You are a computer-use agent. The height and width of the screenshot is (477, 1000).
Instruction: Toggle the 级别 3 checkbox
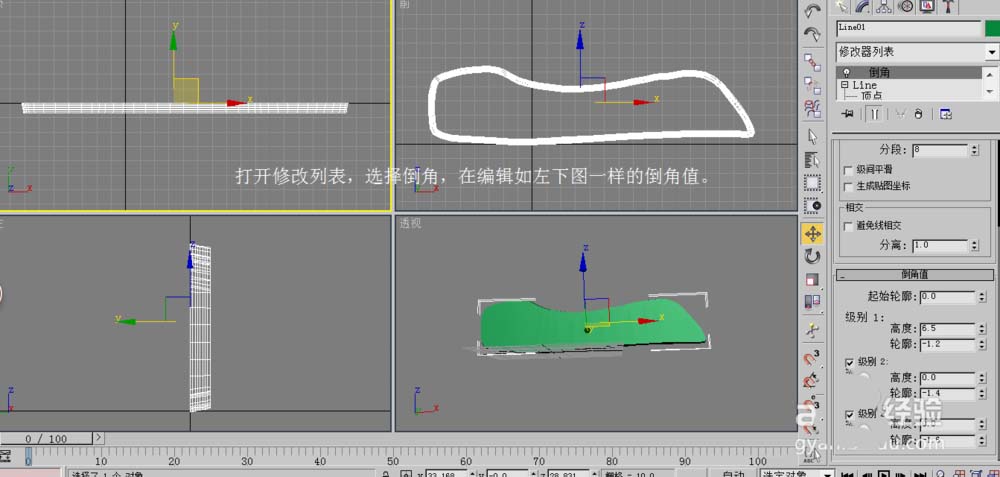(x=849, y=413)
